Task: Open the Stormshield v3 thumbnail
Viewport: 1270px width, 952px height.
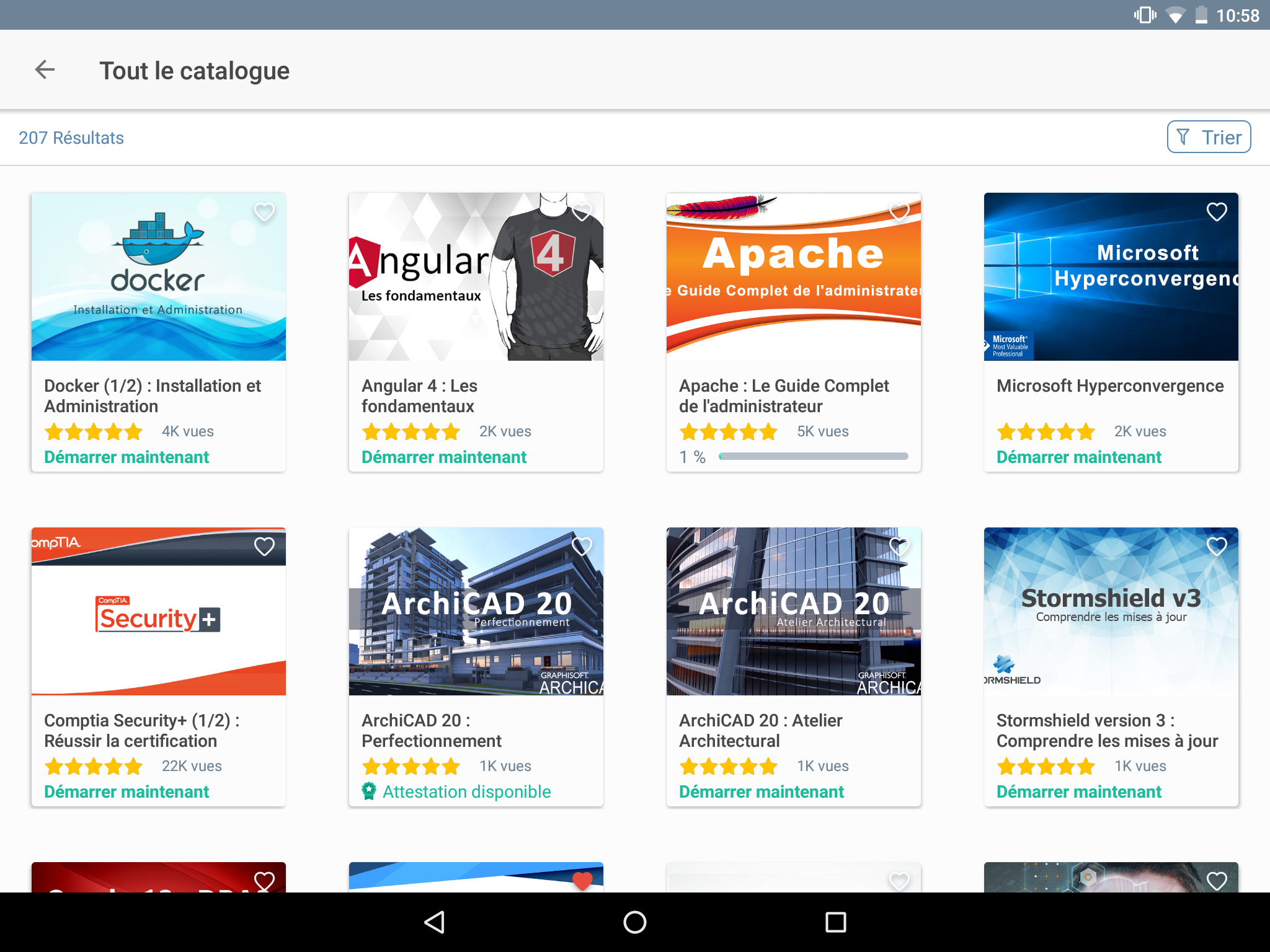Action: (x=1111, y=612)
